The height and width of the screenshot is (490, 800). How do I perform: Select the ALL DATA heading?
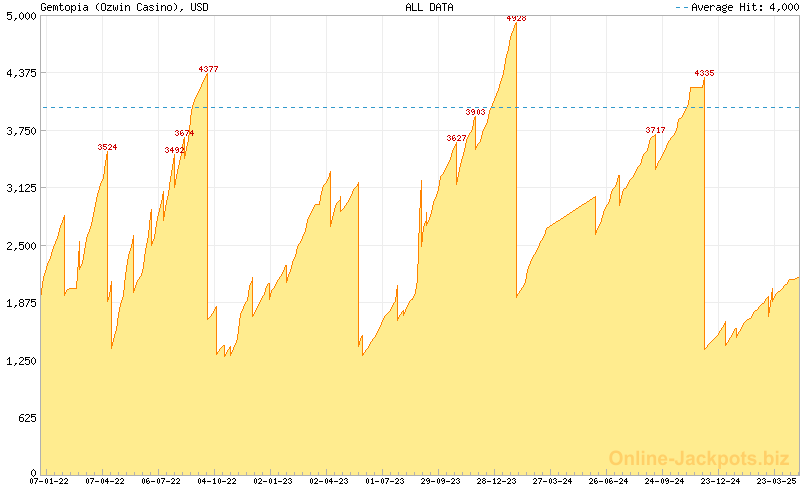pos(429,7)
